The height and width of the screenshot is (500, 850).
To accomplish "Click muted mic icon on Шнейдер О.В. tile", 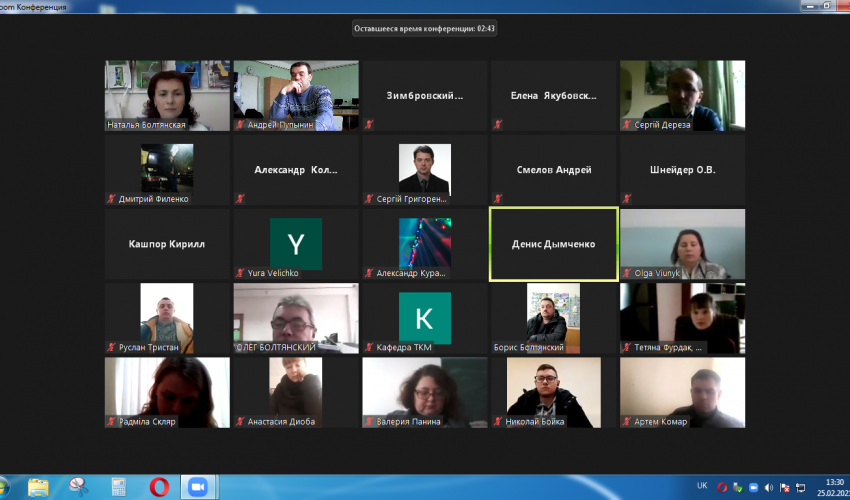I will coord(627,199).
